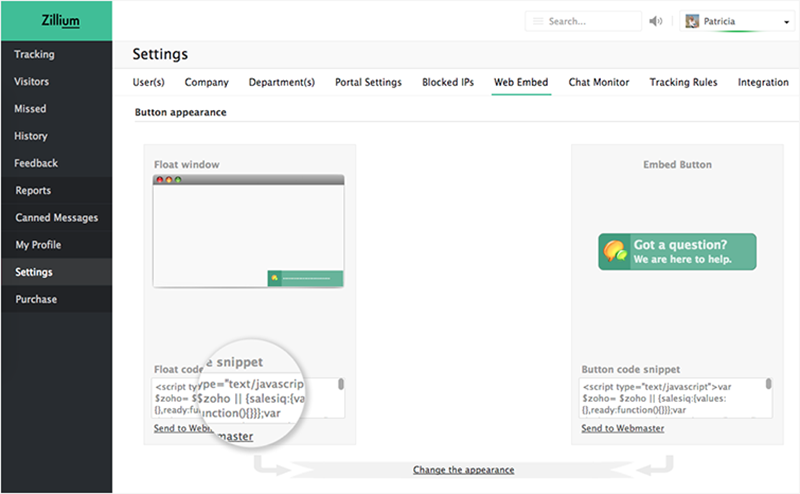
Task: Navigate to Reports in sidebar
Action: pos(33,190)
